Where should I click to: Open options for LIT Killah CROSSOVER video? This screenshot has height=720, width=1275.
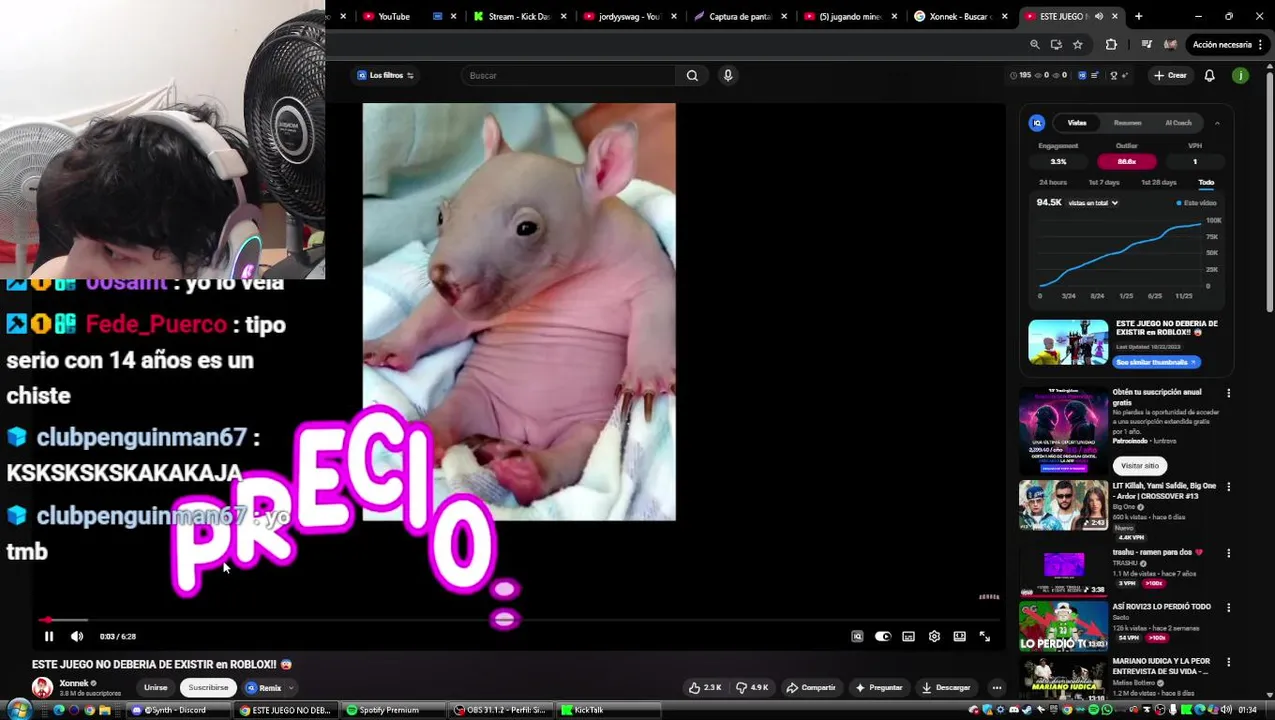1229,487
